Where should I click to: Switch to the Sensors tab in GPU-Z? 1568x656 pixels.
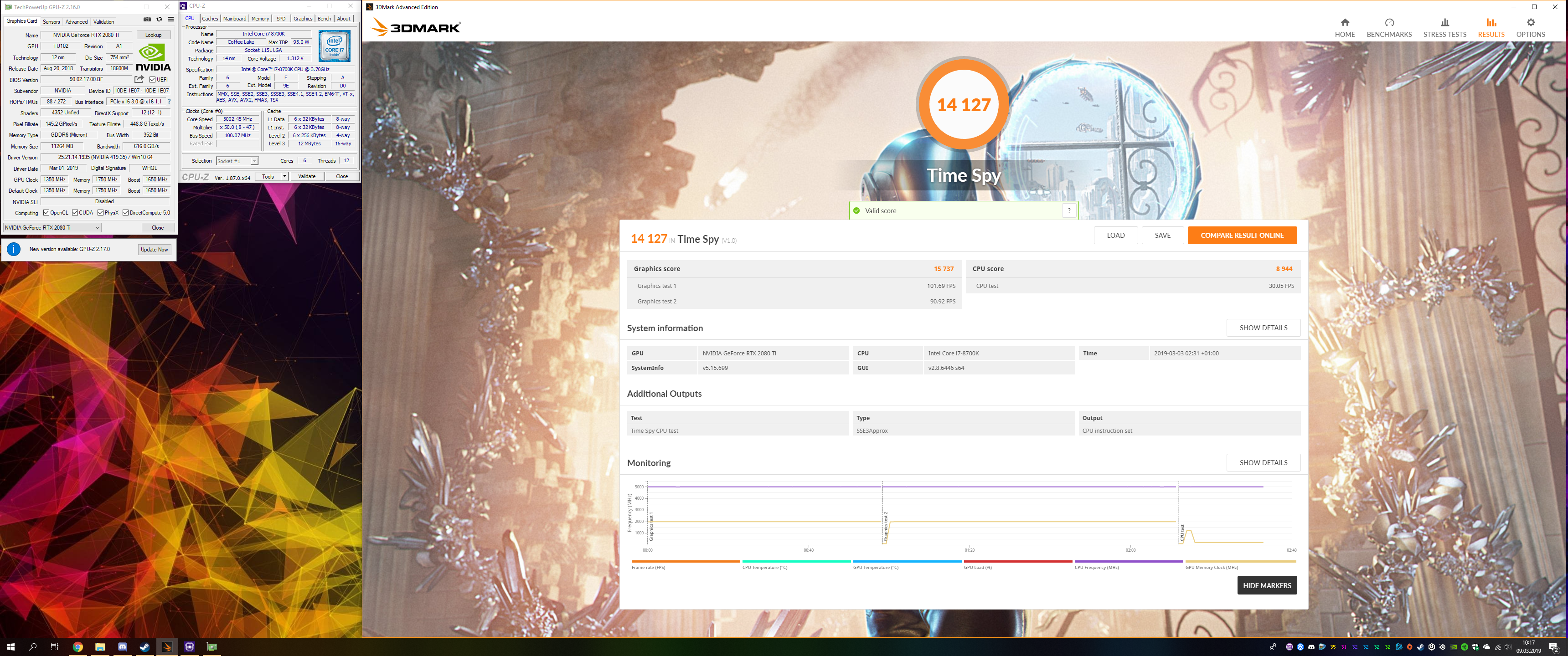point(51,21)
